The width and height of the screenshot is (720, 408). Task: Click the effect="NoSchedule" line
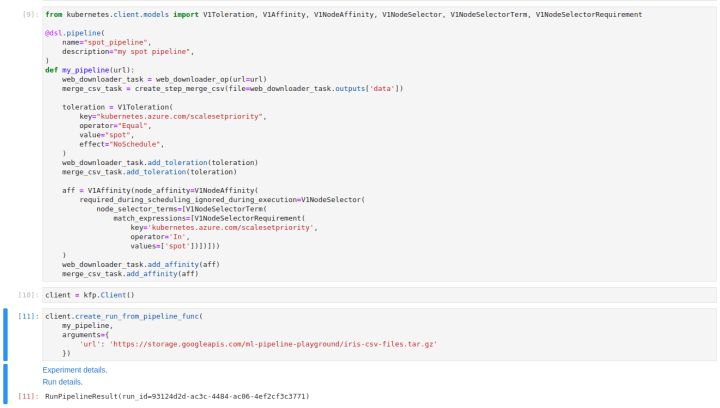[x=122, y=144]
